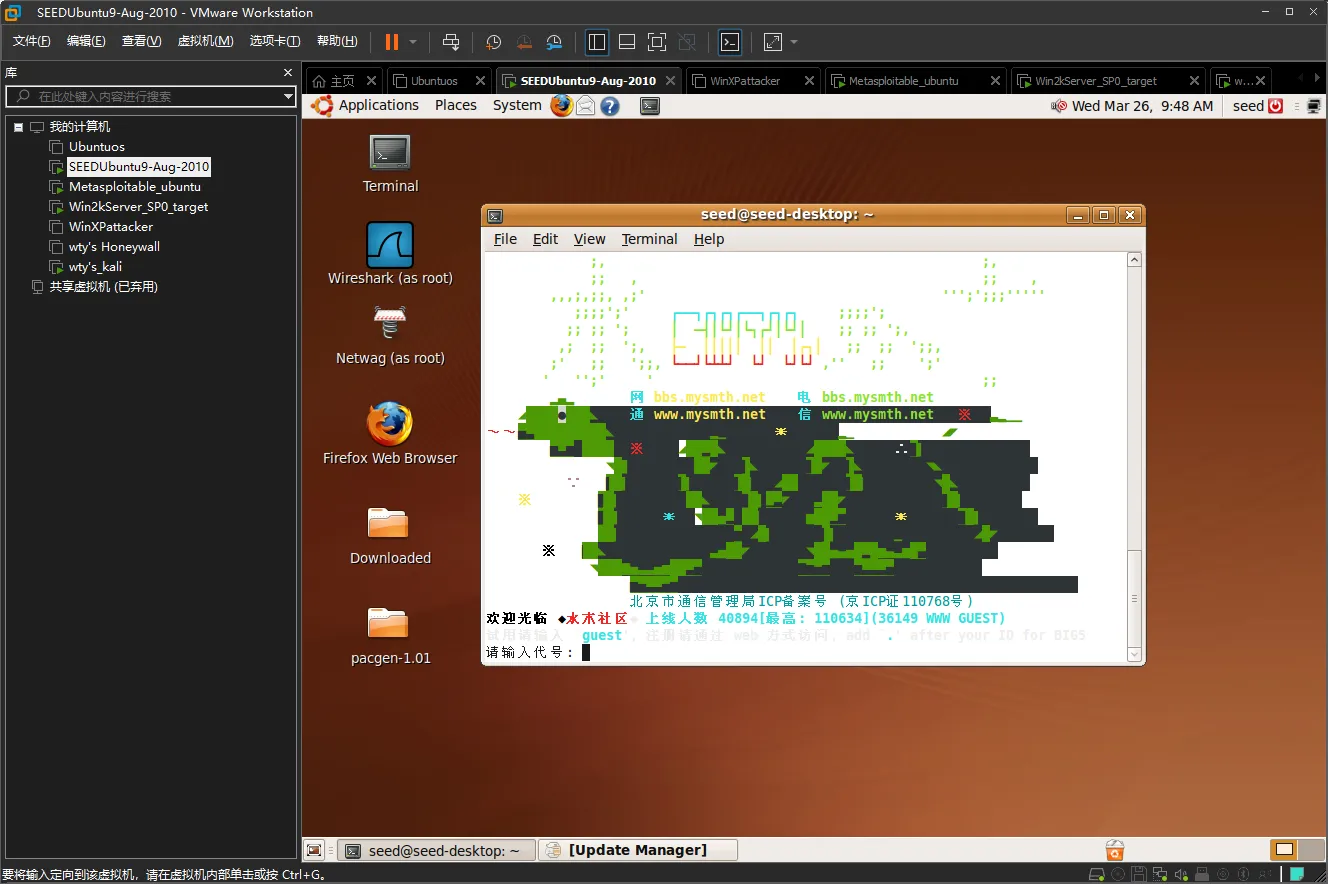
Task: Switch to Update Manager taskbar button
Action: tap(638, 850)
